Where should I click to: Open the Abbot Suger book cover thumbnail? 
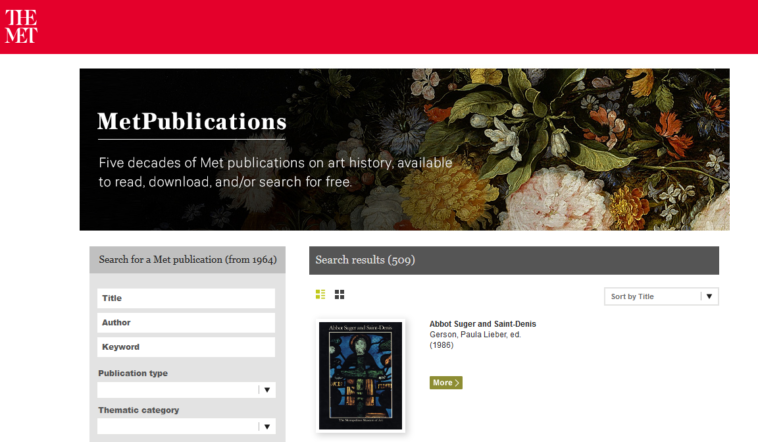pyautogui.click(x=361, y=376)
